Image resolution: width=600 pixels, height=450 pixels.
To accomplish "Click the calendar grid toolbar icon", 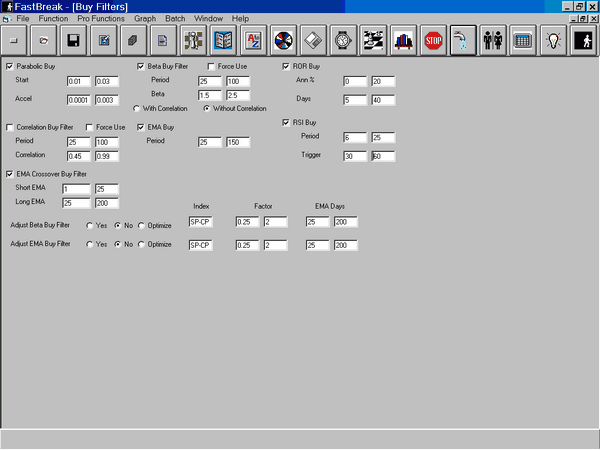I will (522, 41).
